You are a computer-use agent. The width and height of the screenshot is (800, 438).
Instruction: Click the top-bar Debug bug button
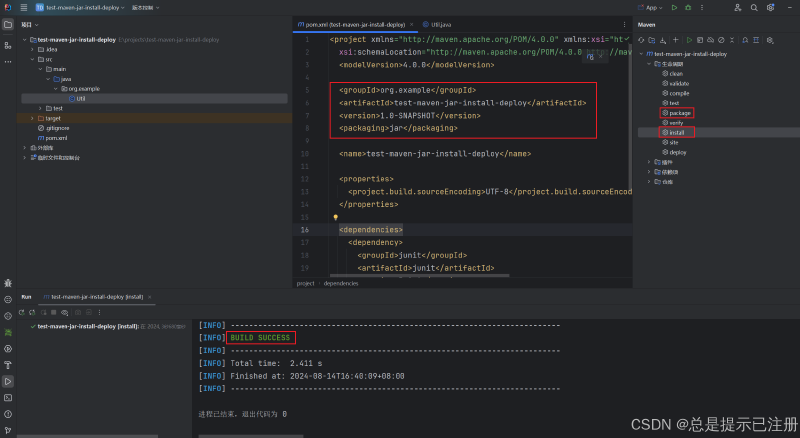click(x=688, y=8)
